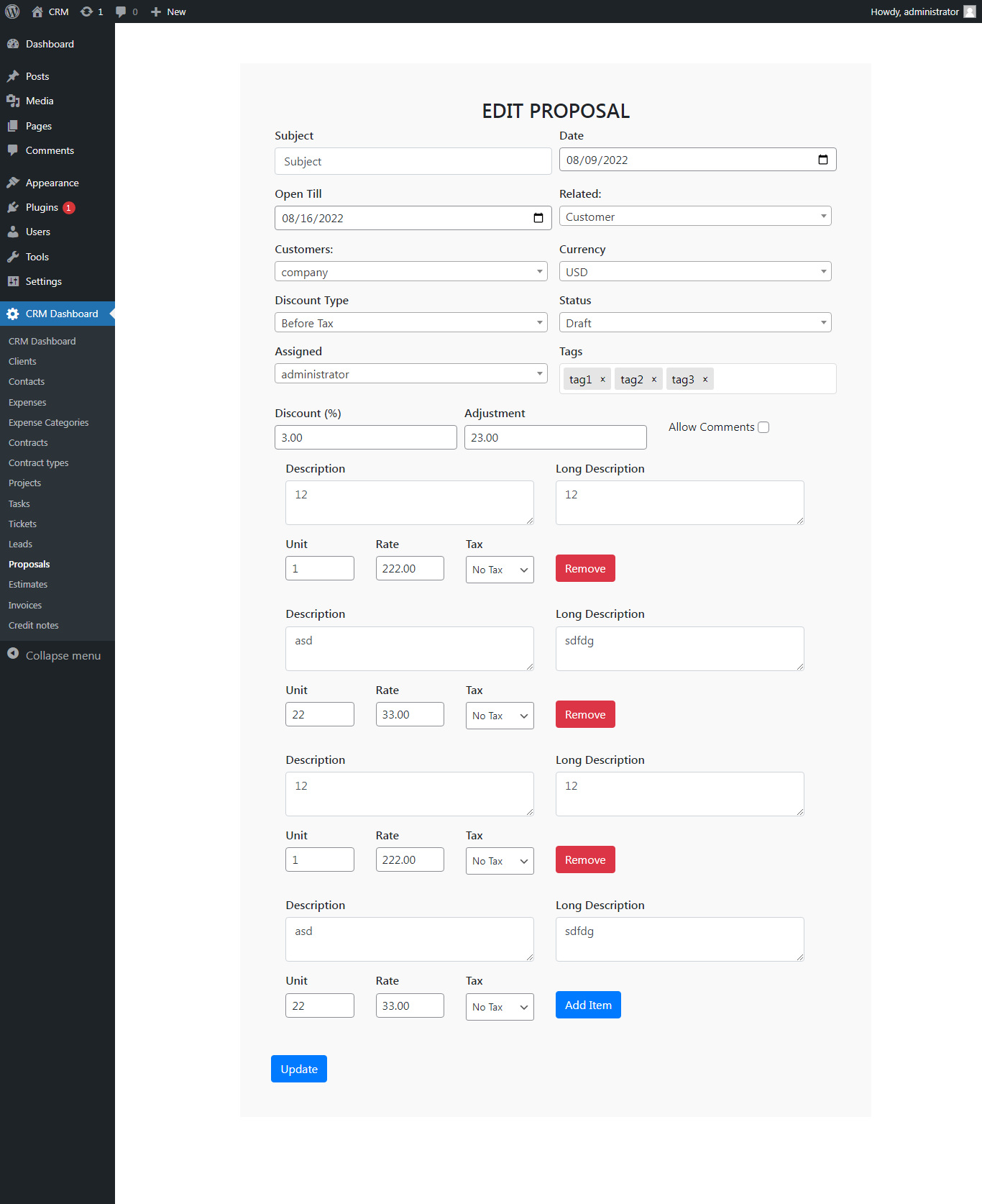Open the Clients submenu item
Image resolution: width=982 pixels, height=1204 pixels.
click(22, 362)
